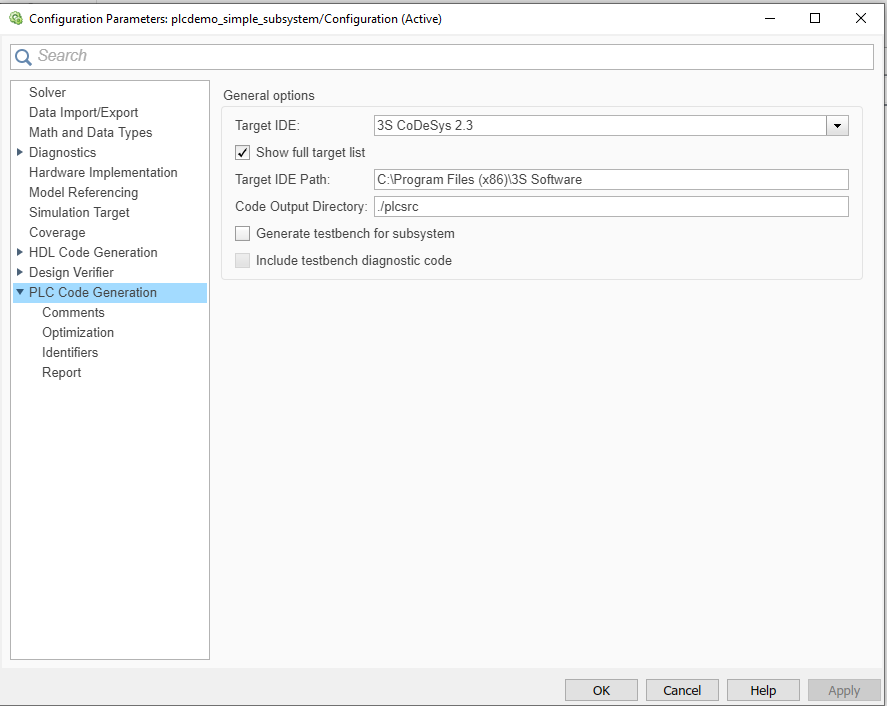The height and width of the screenshot is (706, 887).
Task: Expand the Diagnostics tree node
Action: [x=20, y=153]
